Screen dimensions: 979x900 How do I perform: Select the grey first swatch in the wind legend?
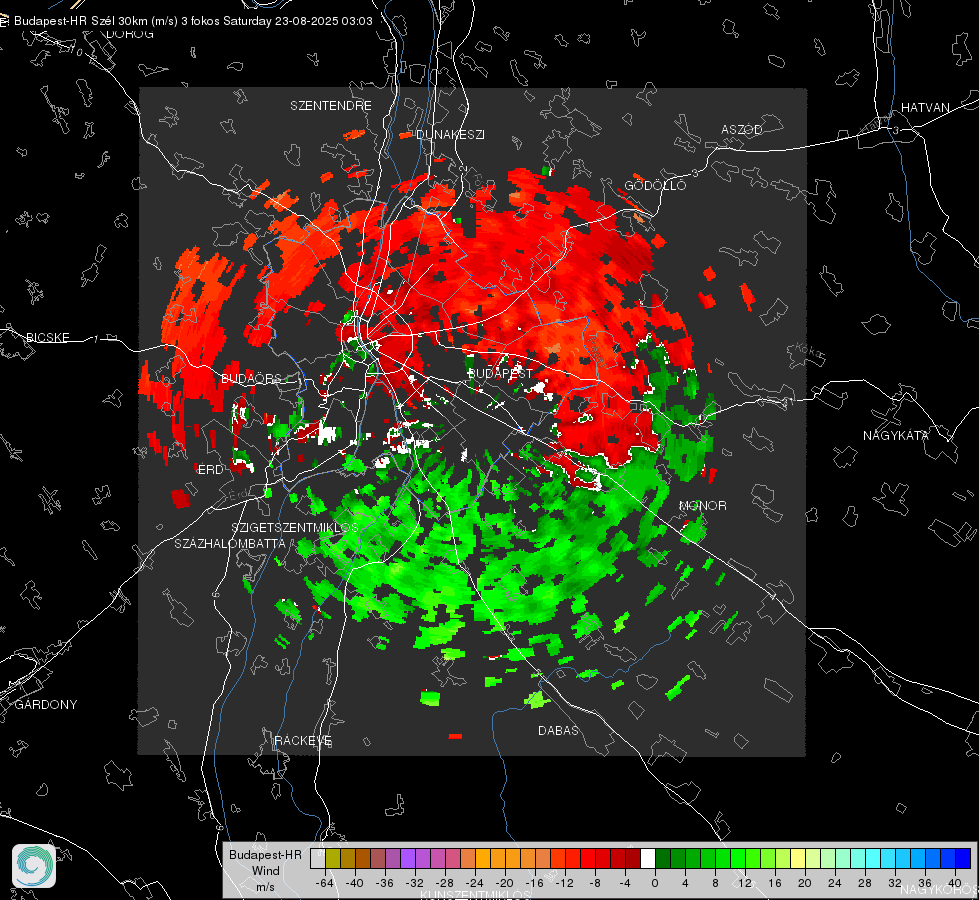317,859
